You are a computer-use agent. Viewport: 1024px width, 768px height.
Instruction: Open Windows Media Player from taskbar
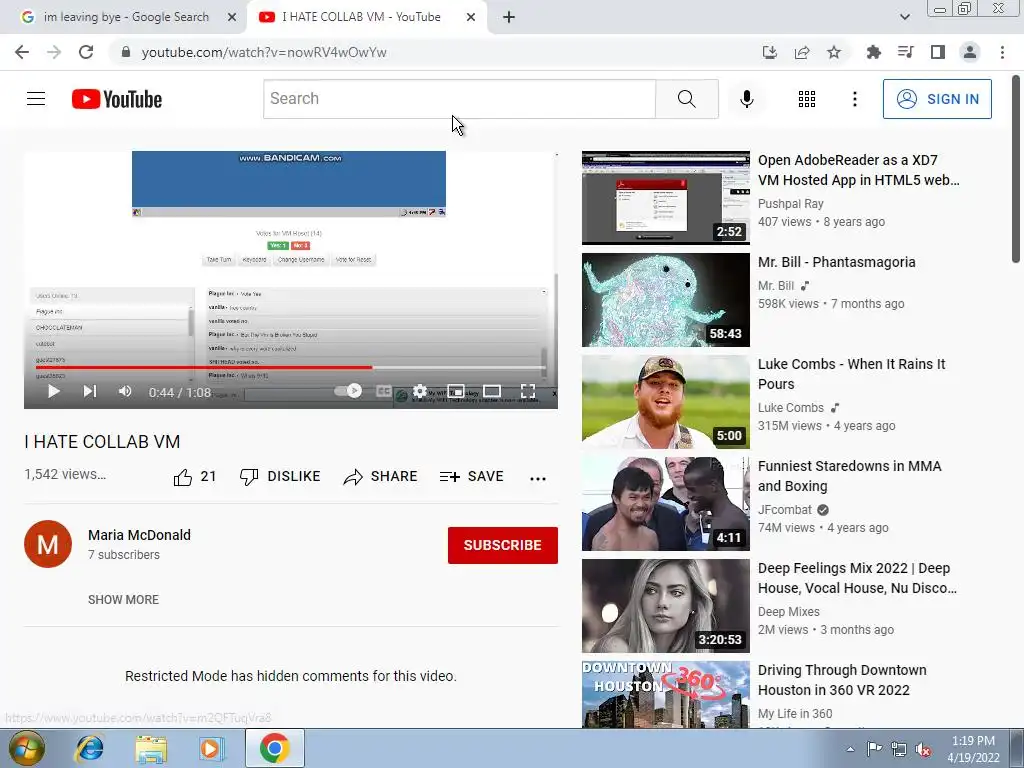pos(212,748)
